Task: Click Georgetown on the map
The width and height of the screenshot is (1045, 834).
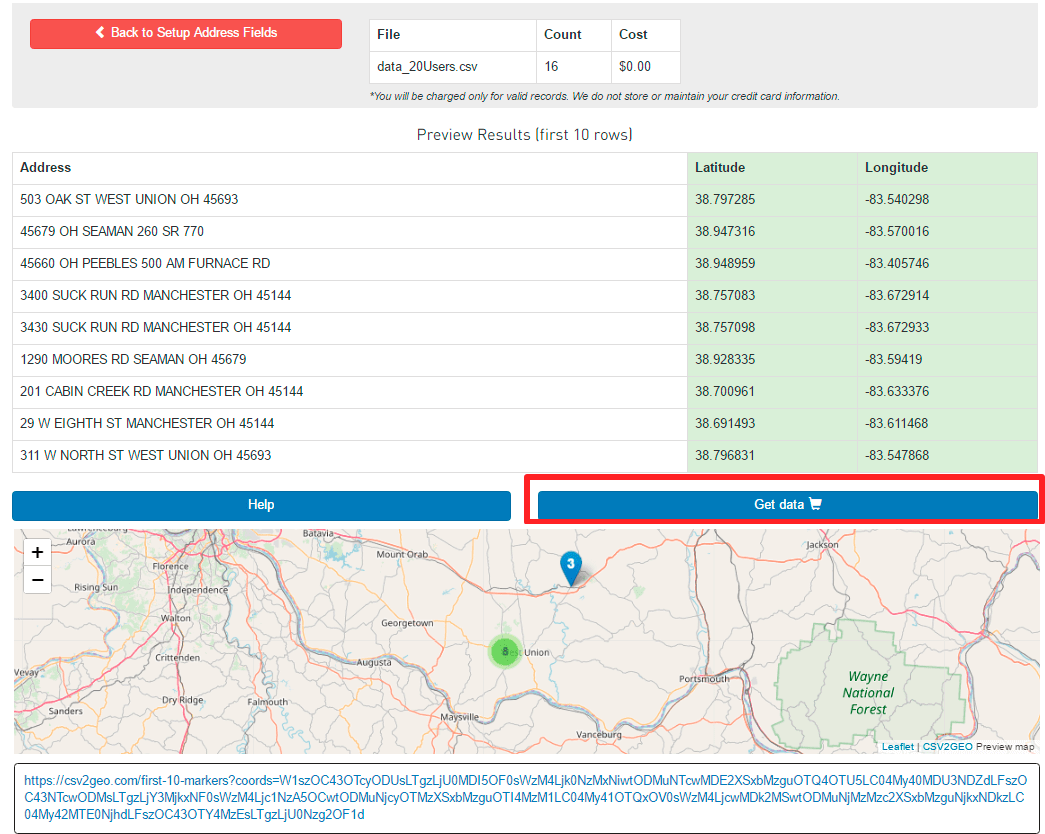Action: (x=407, y=623)
